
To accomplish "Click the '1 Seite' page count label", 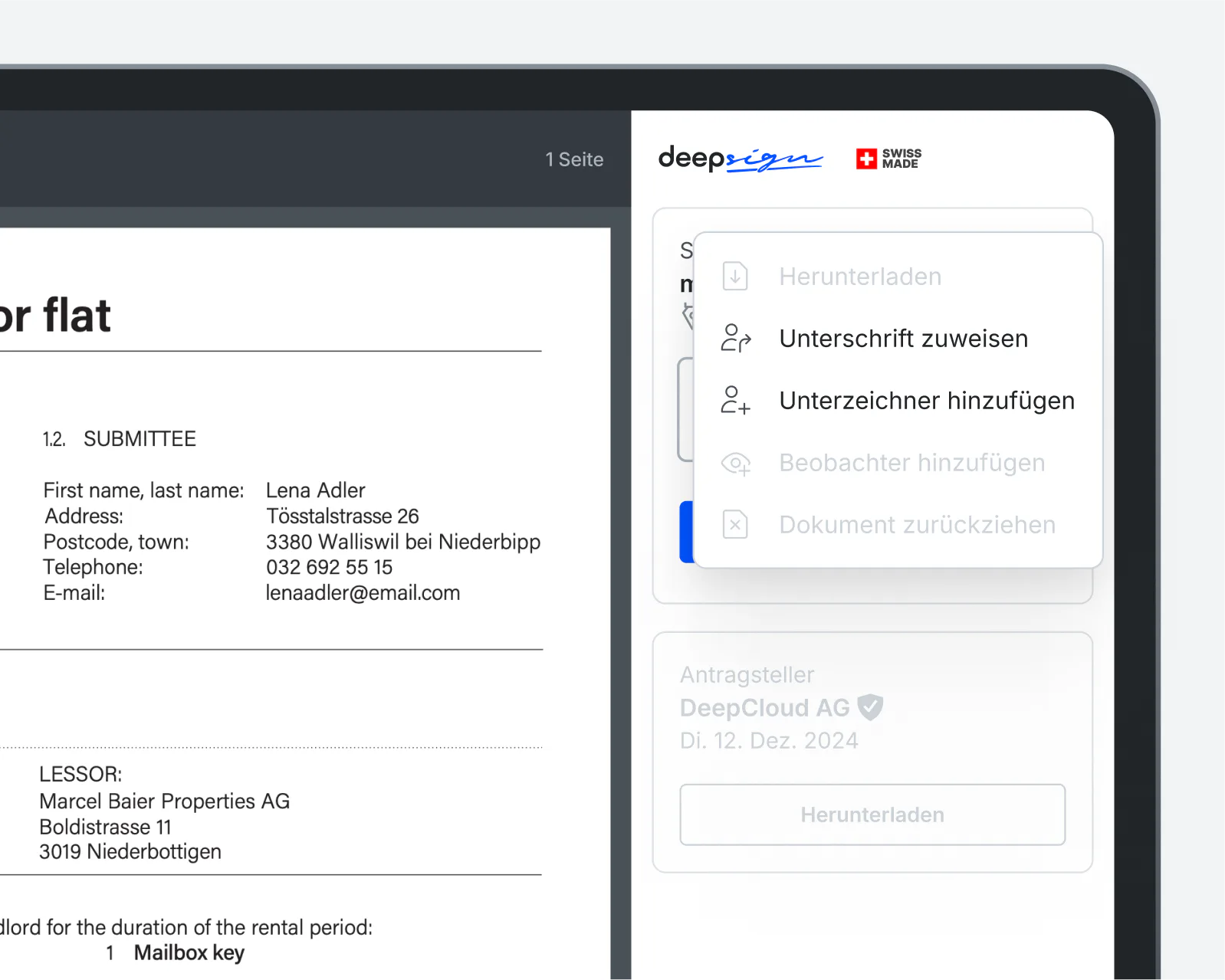I will [x=574, y=159].
